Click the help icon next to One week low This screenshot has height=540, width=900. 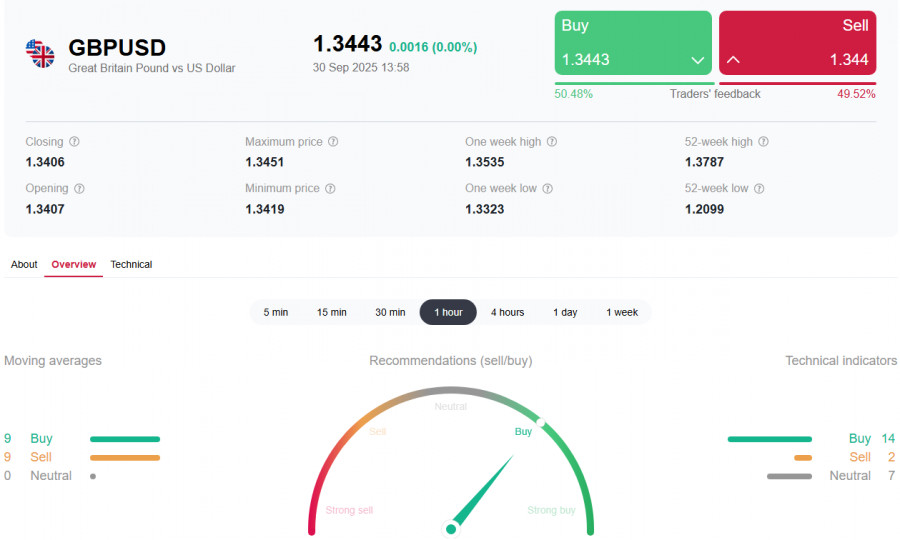coord(548,188)
